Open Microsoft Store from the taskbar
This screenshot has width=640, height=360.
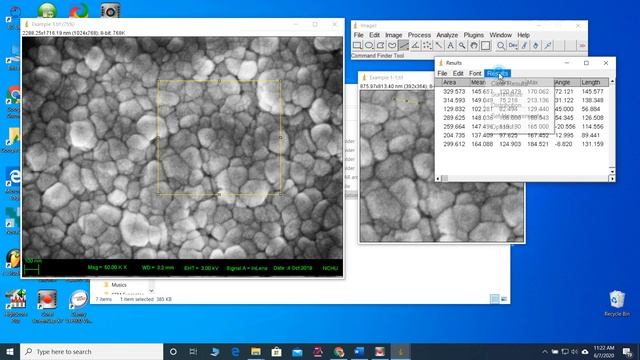coord(276,351)
